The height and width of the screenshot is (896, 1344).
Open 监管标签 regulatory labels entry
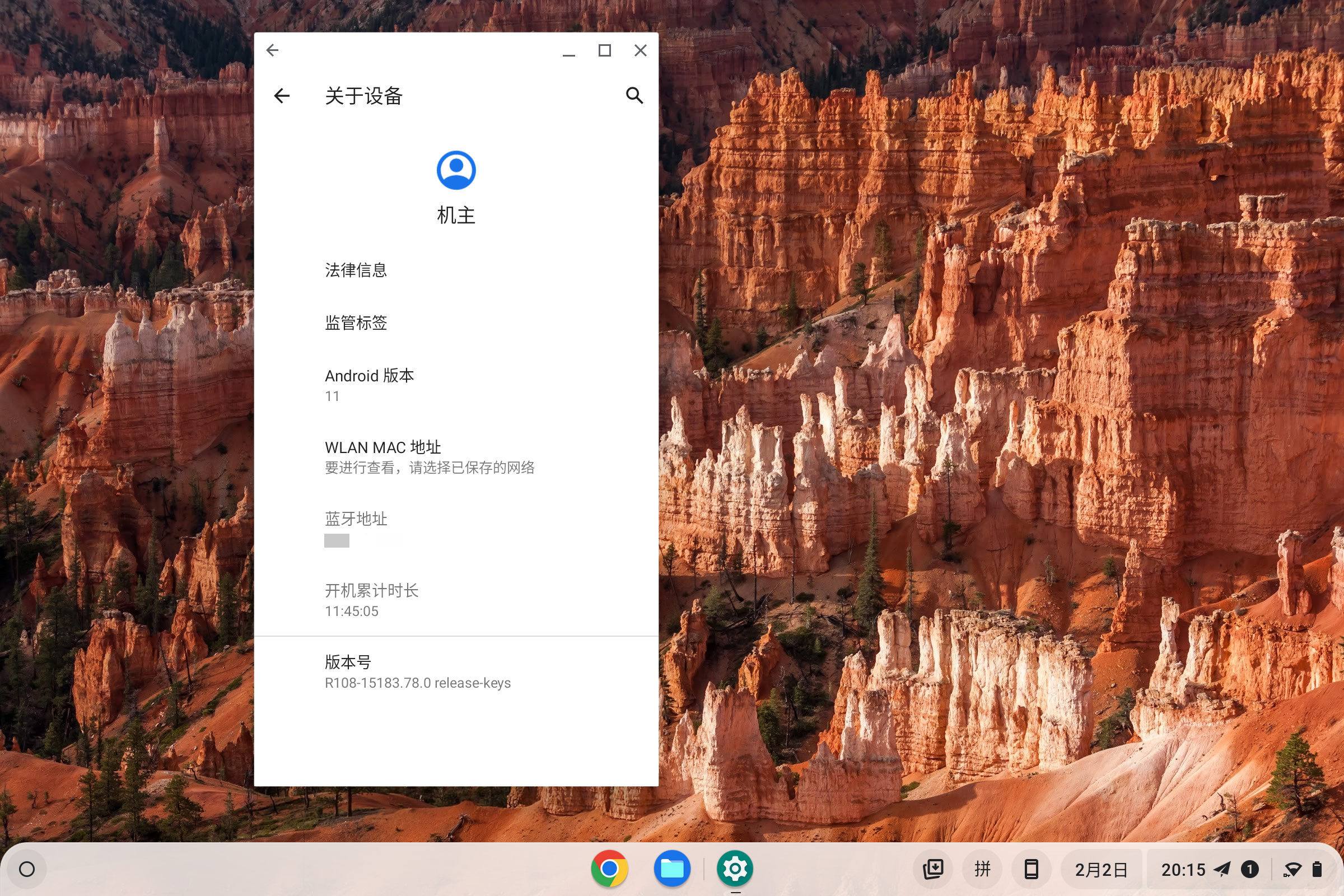click(x=356, y=323)
